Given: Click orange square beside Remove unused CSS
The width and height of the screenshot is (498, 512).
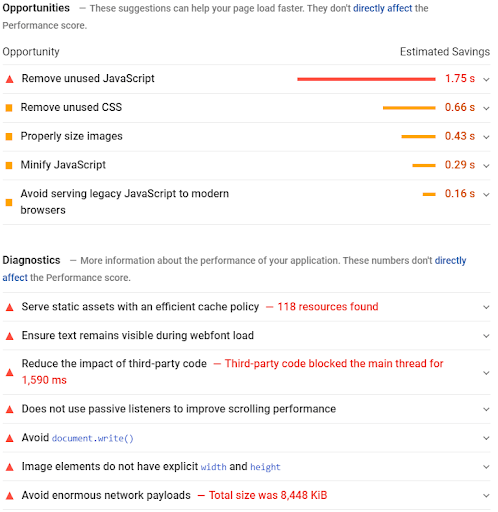Looking at the screenshot, I should 9,108.
